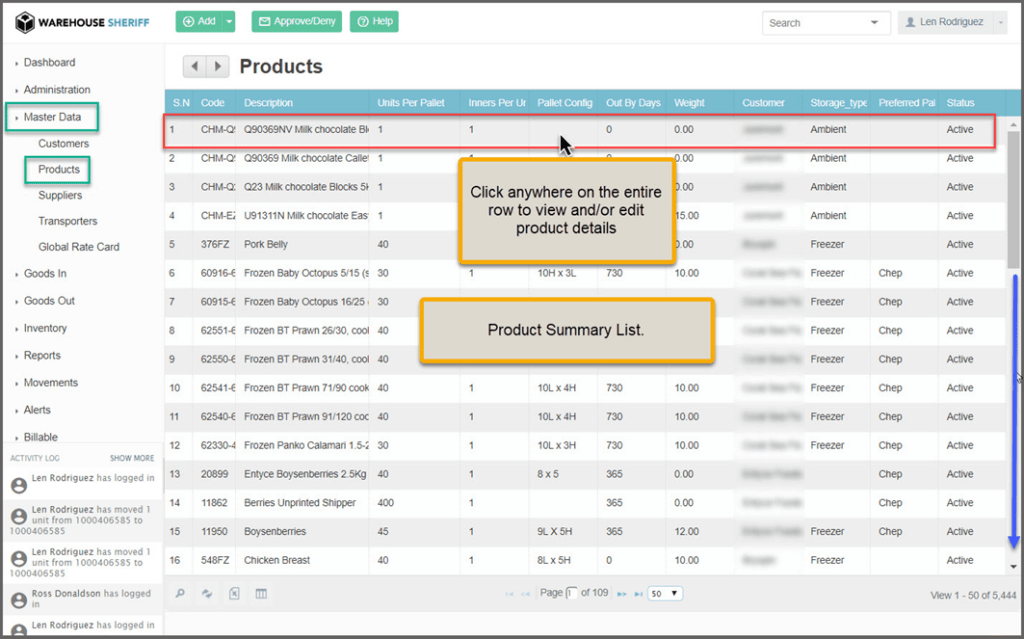Open the Add button dropdown arrow
Image resolution: width=1024 pixels, height=639 pixels.
click(x=230, y=21)
